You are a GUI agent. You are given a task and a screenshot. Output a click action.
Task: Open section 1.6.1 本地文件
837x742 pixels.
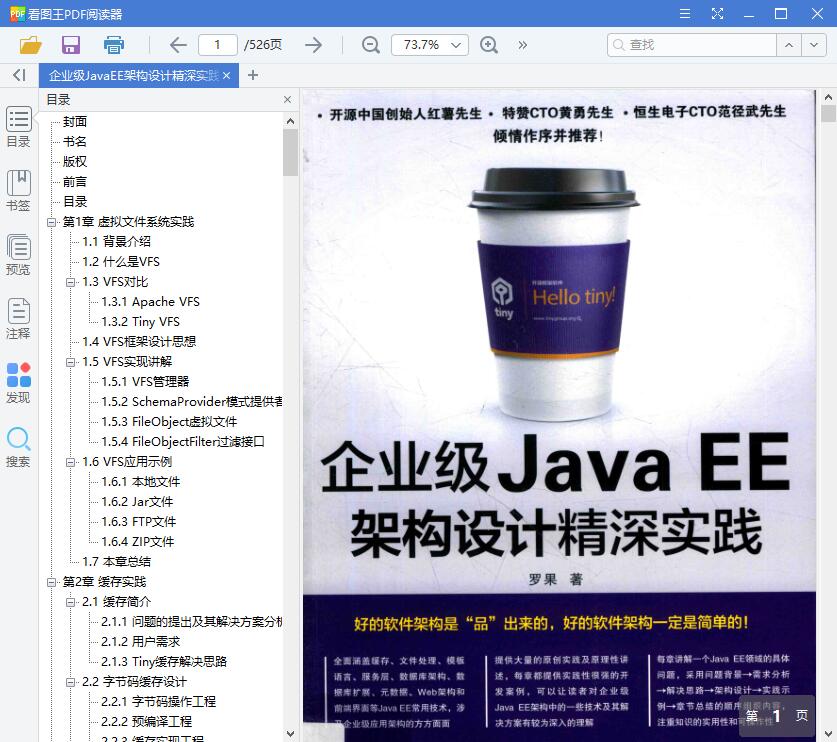tap(141, 481)
